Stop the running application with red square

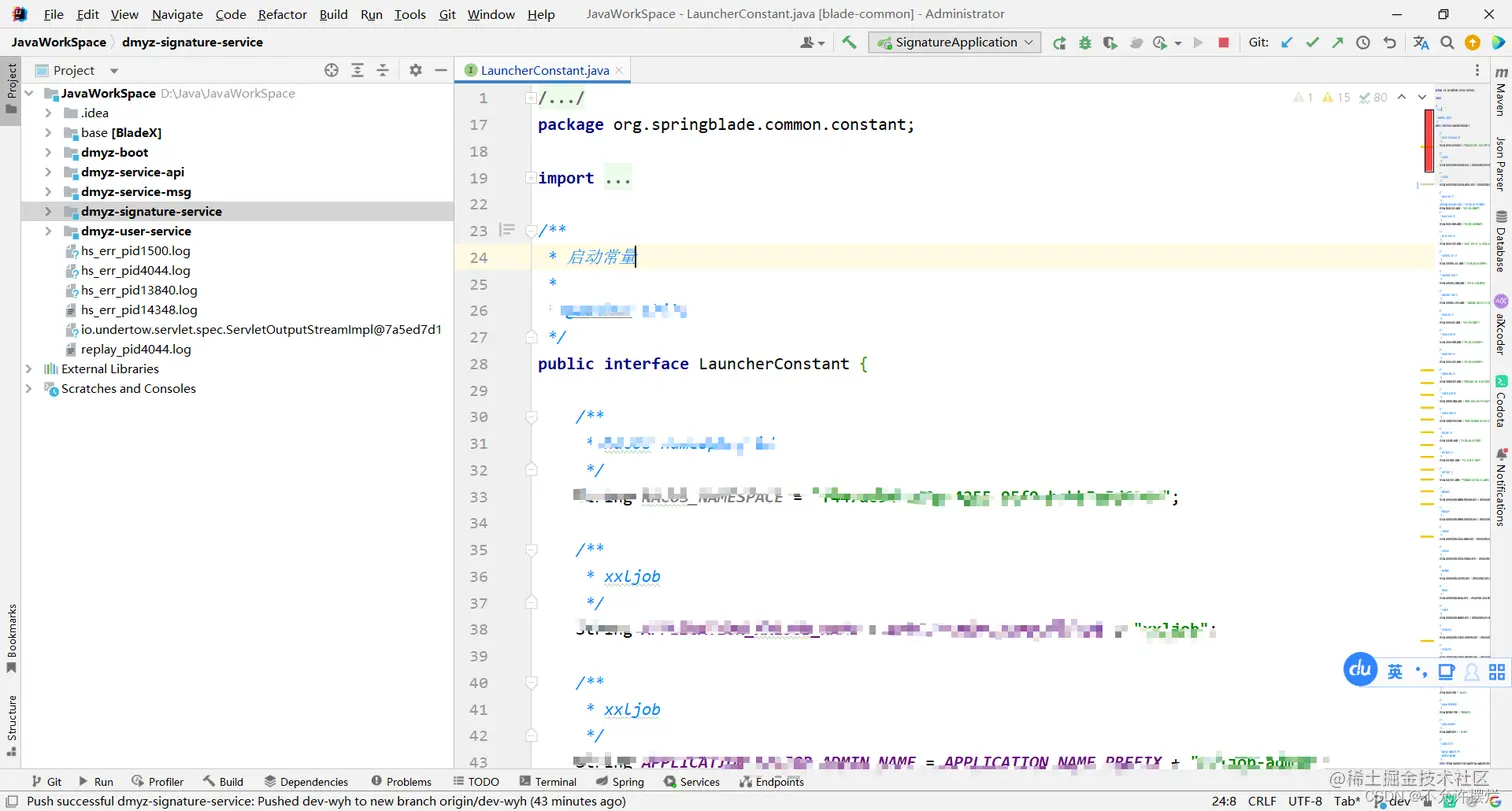click(1223, 43)
